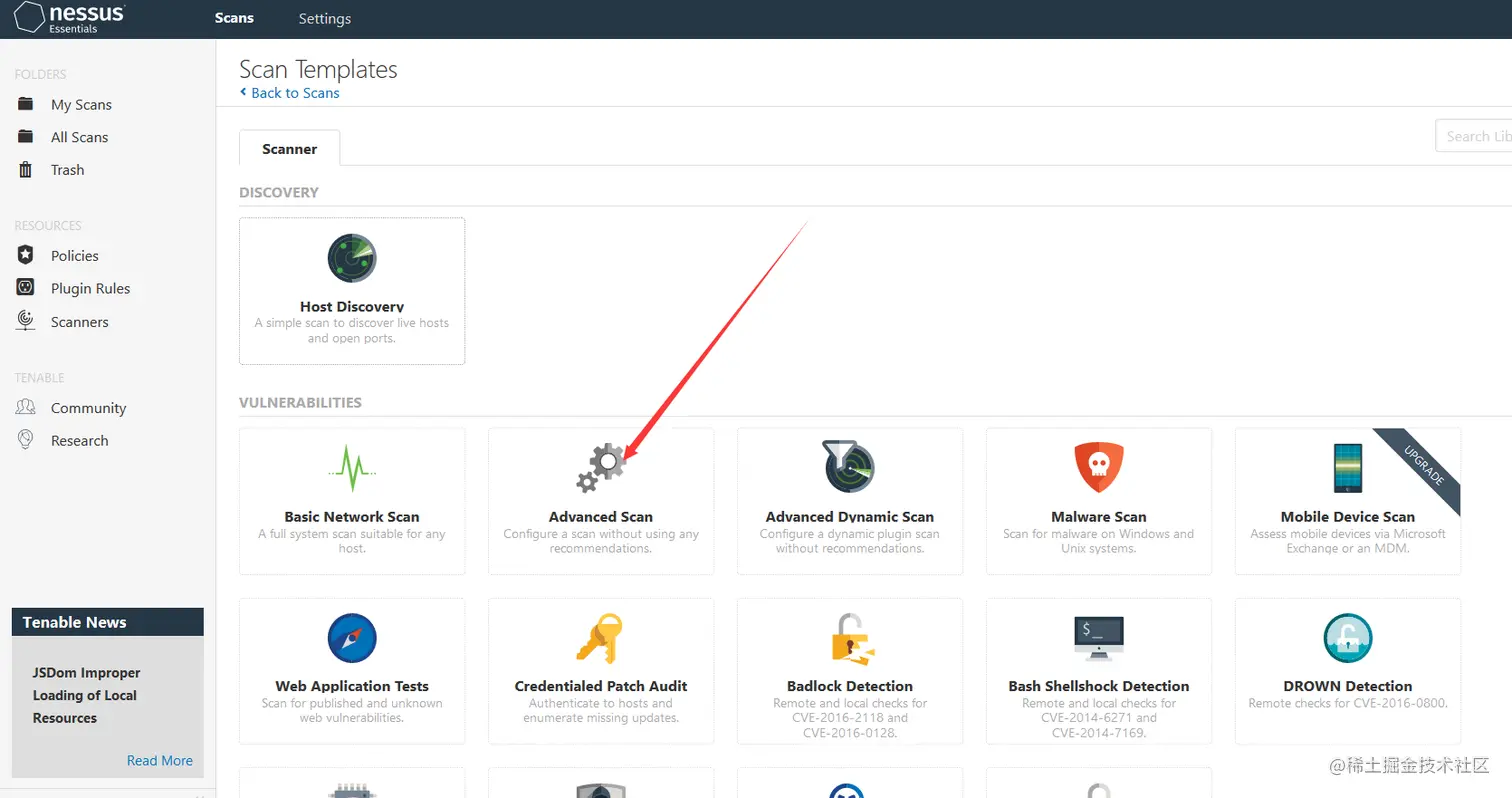Click the All Scans folder icon
The width and height of the screenshot is (1512, 798).
coord(26,137)
